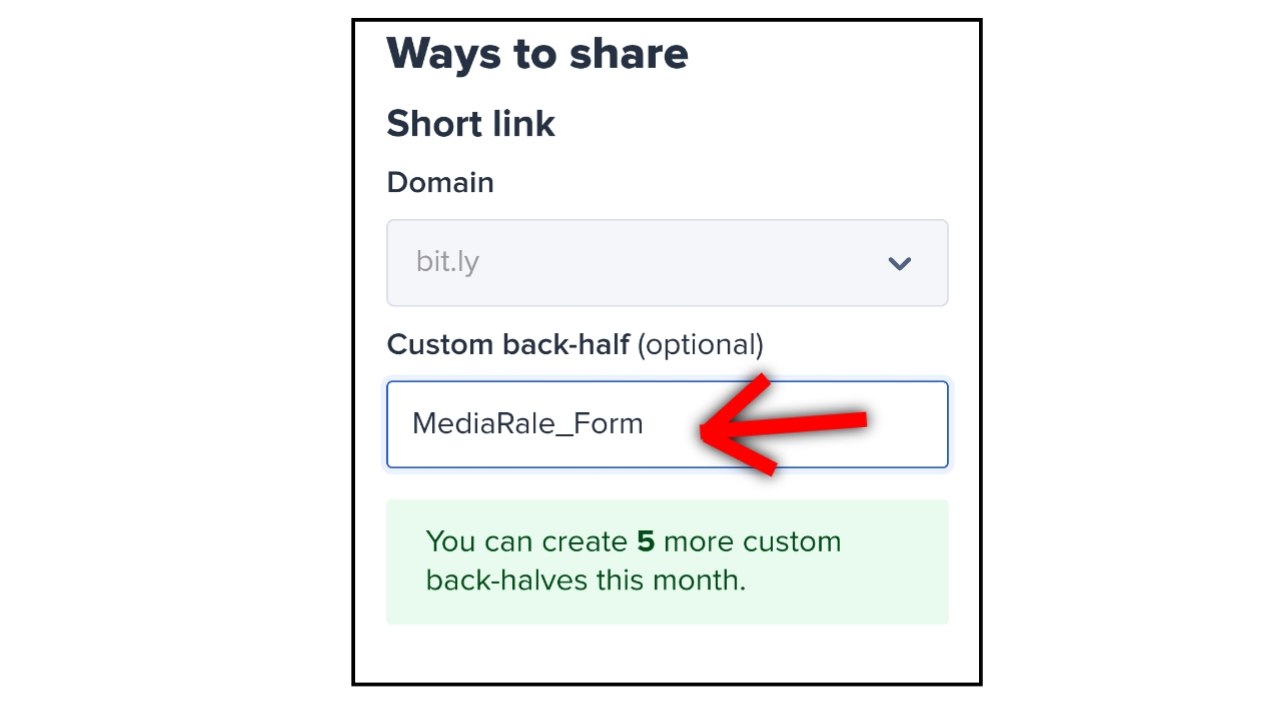Select the MediaRale_Form entry
Image resolution: width=1280 pixels, height=720 pixels.
527,423
